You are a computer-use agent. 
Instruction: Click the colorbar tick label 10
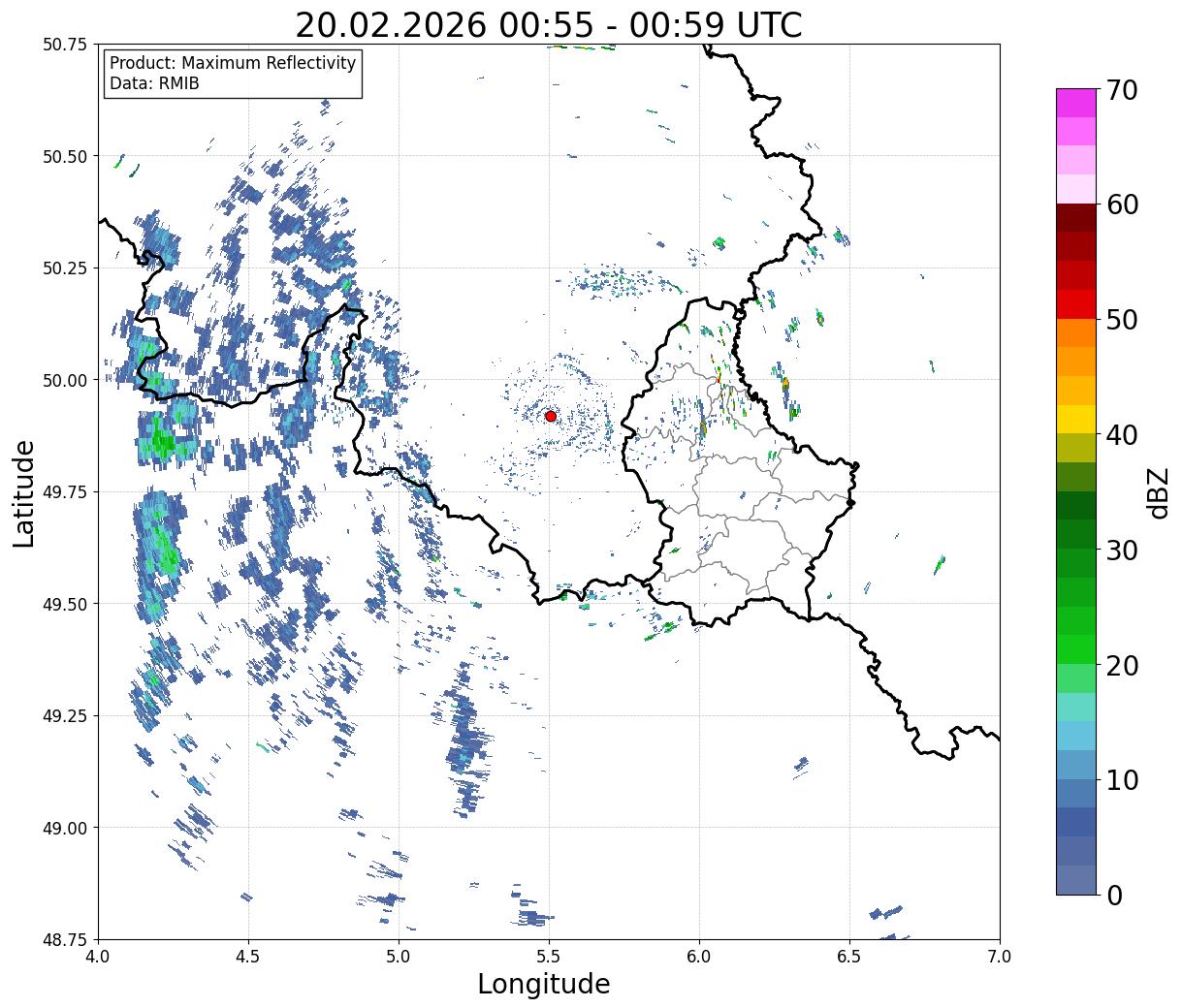click(x=1122, y=779)
